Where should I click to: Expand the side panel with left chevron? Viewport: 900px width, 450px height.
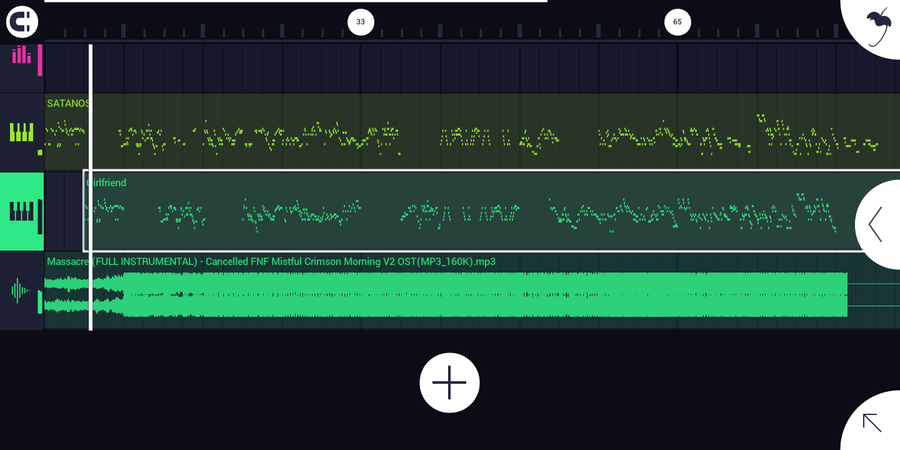(x=878, y=224)
